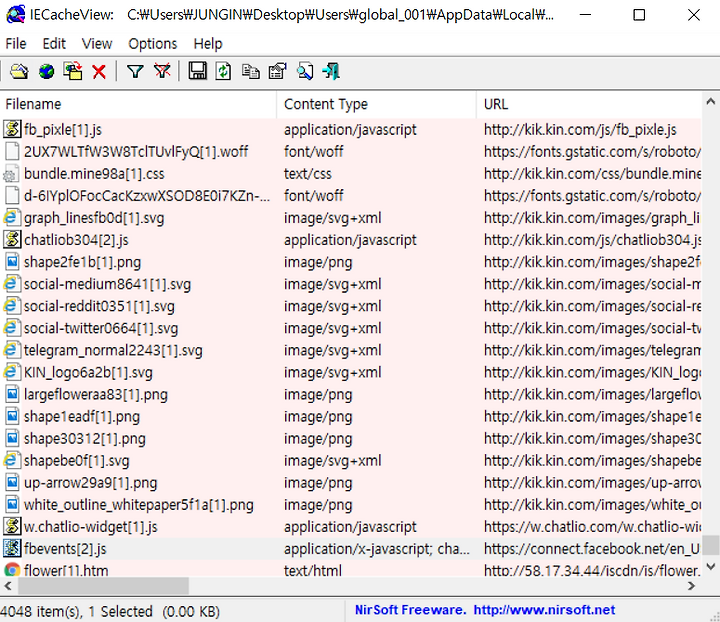Screen dimensions: 720x622
Task: Click URL cell starting https://w.chatlio.com
Action: (x=592, y=527)
